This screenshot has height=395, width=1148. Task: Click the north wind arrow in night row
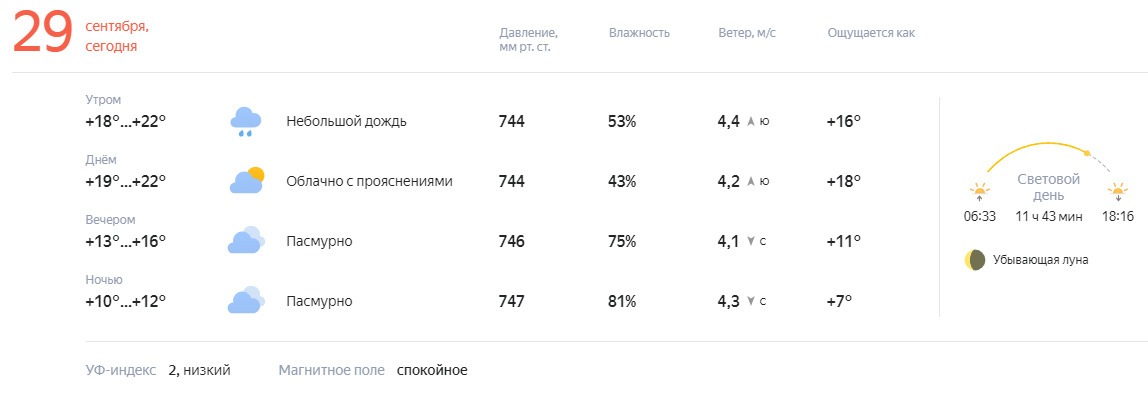tap(750, 301)
